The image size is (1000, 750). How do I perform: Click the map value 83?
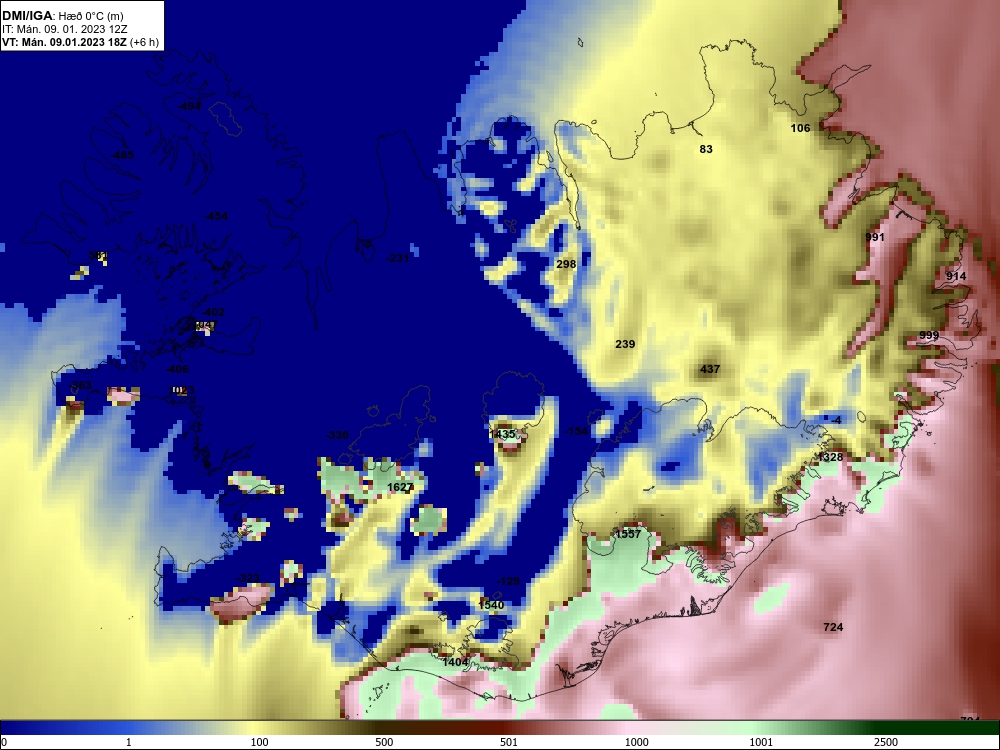(x=706, y=149)
